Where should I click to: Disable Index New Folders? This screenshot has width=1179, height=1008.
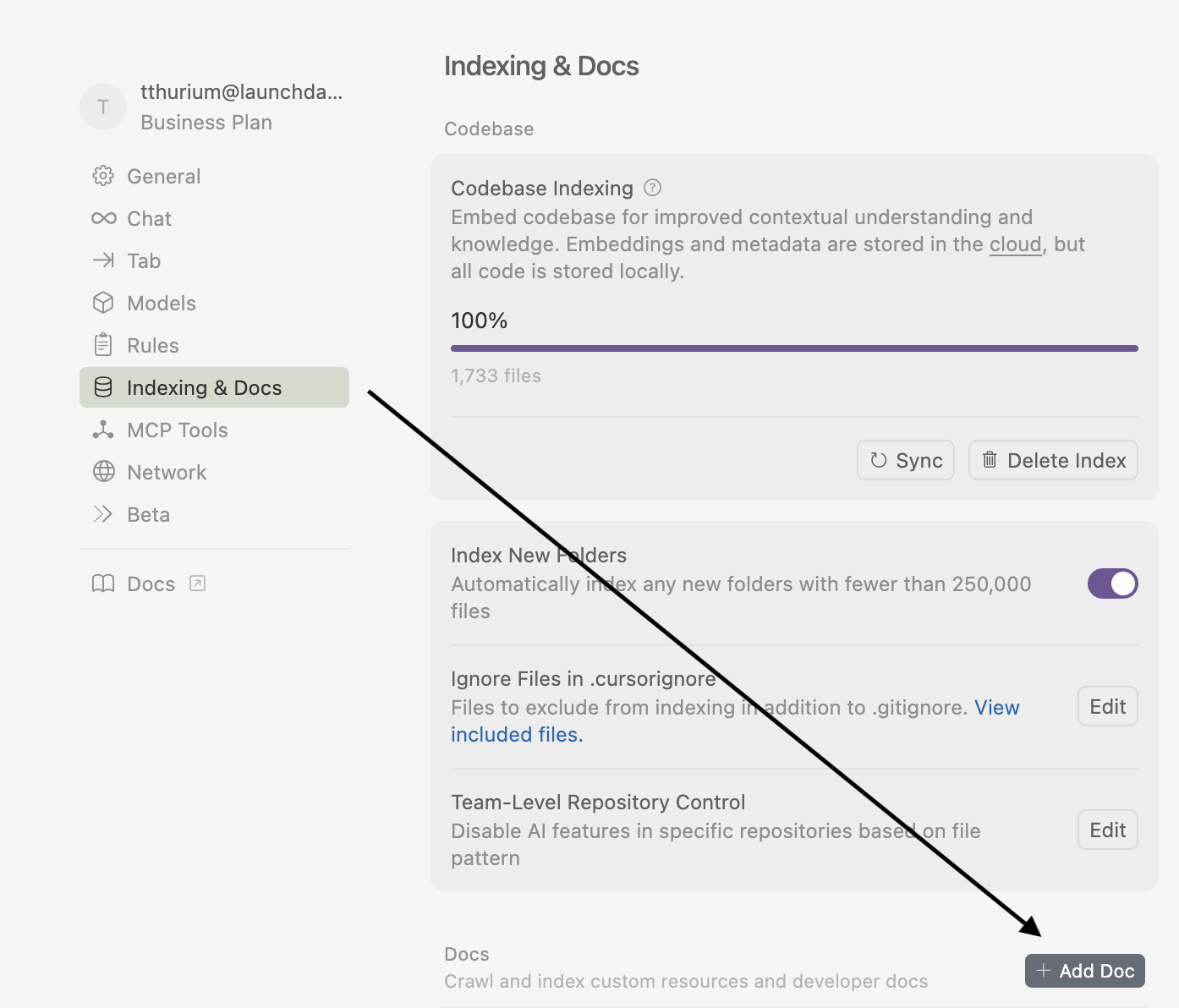coord(1112,583)
